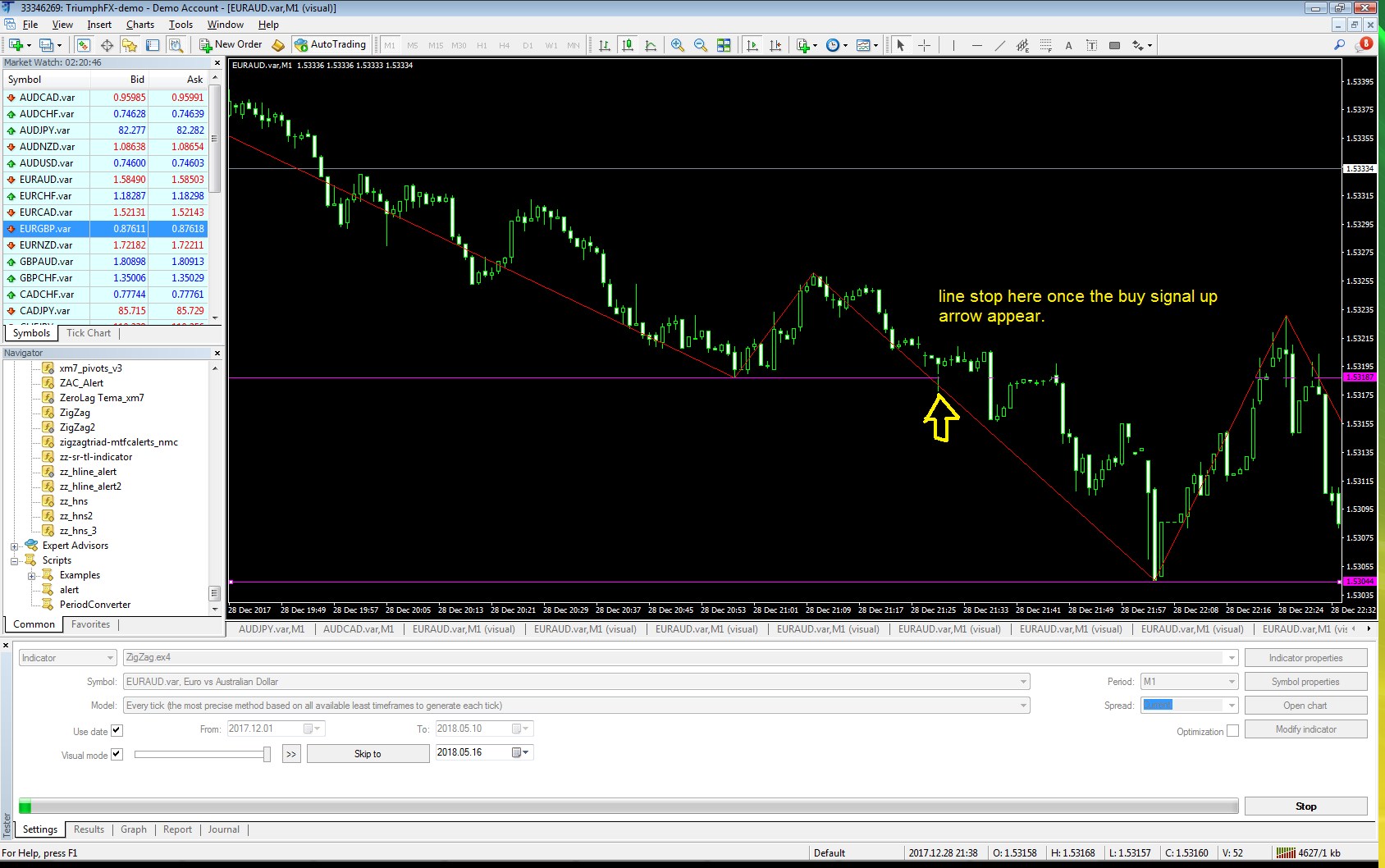Select the cursor arrow tool
Viewport: 1385px width, 868px height.
click(x=901, y=45)
